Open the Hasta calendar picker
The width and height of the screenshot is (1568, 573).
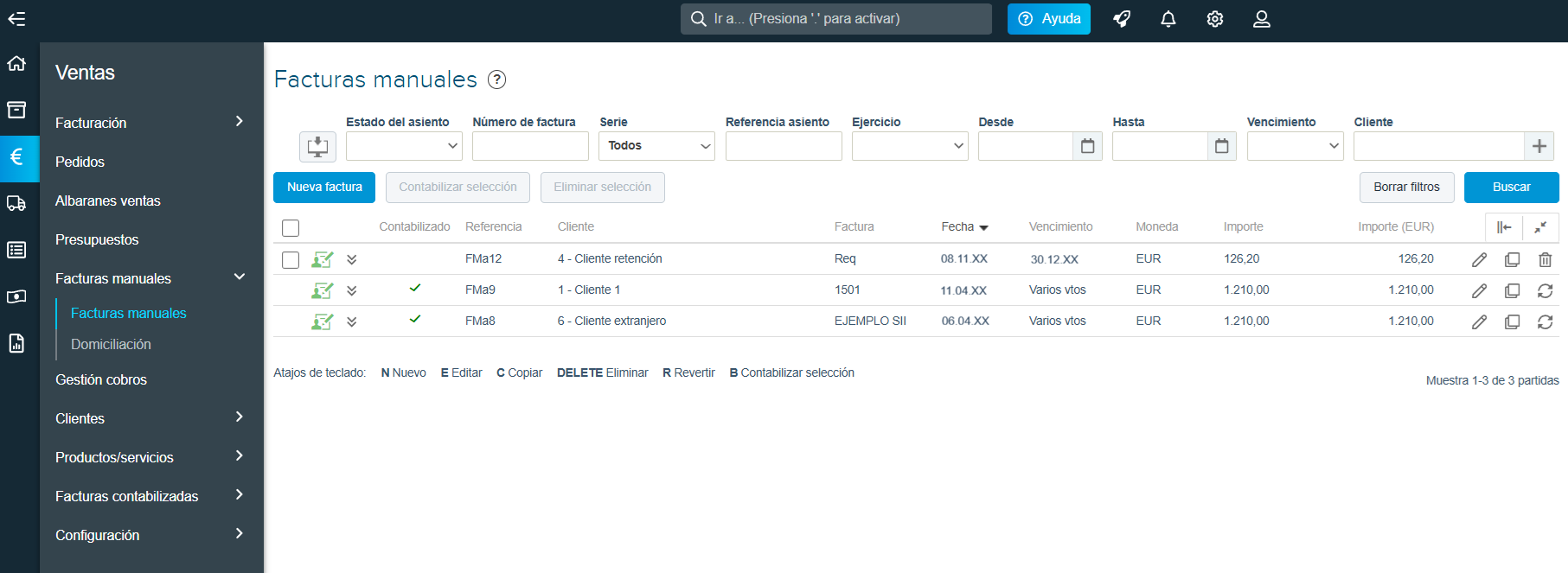pos(1221,146)
